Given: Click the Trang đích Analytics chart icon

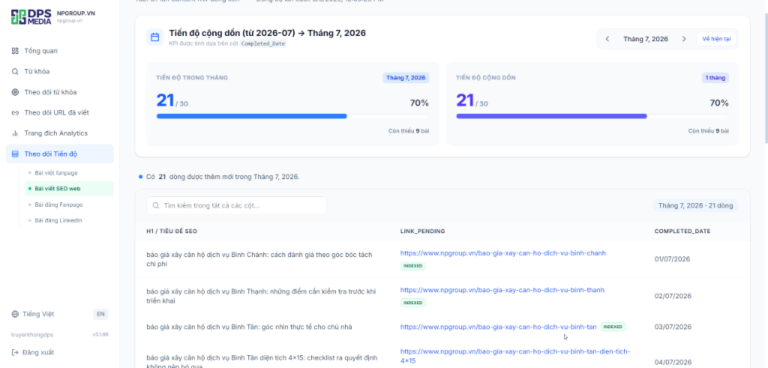Looking at the screenshot, I should click(15, 133).
